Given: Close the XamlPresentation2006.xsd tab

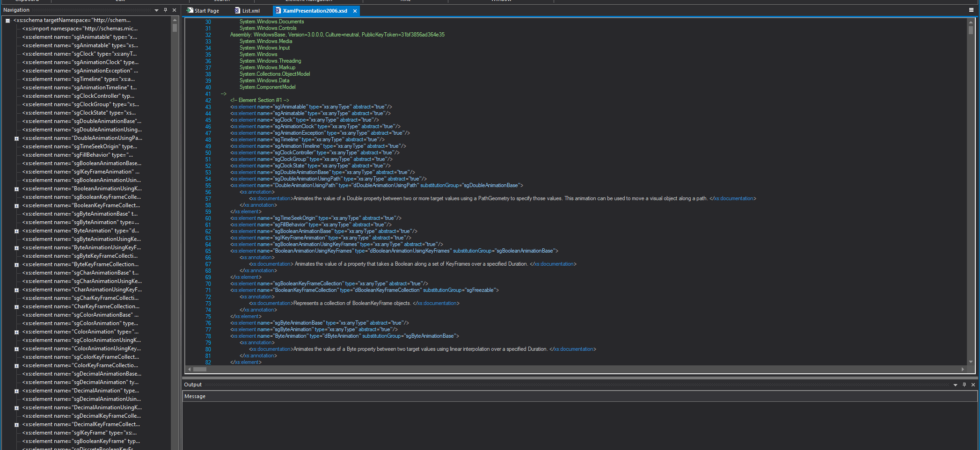Looking at the screenshot, I should (355, 11).
